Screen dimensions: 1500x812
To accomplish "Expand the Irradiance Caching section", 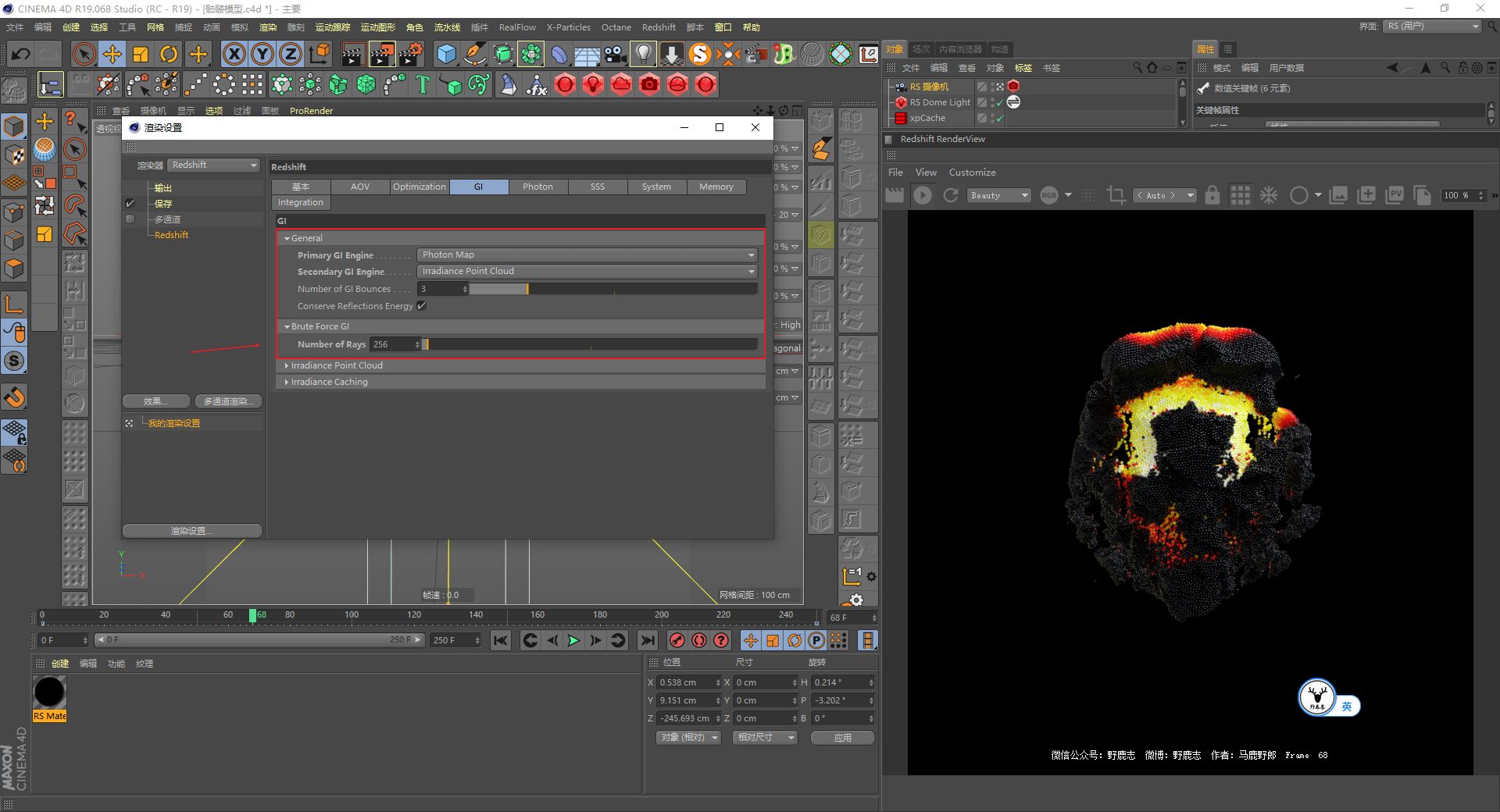I will 287,383.
